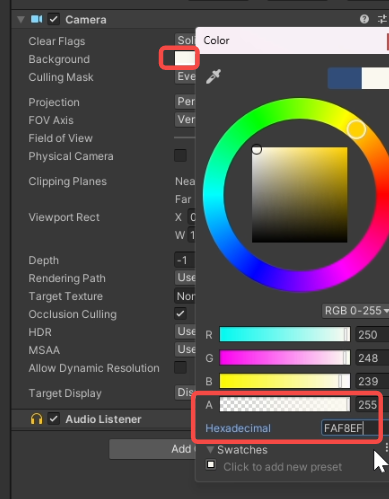This screenshot has height=499, width=389.
Task: Open the Camera component help icon
Action: (x=364, y=19)
